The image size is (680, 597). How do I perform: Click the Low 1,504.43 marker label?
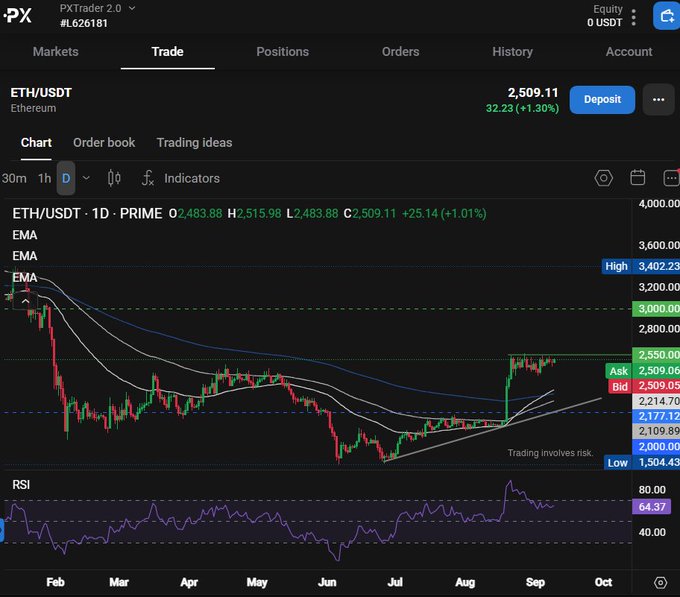pos(642,462)
